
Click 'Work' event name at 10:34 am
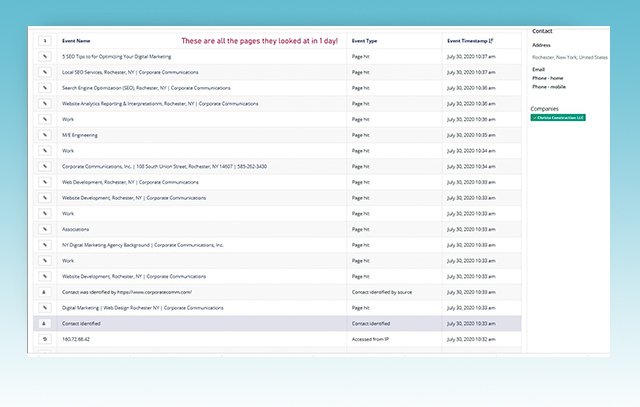[68, 151]
